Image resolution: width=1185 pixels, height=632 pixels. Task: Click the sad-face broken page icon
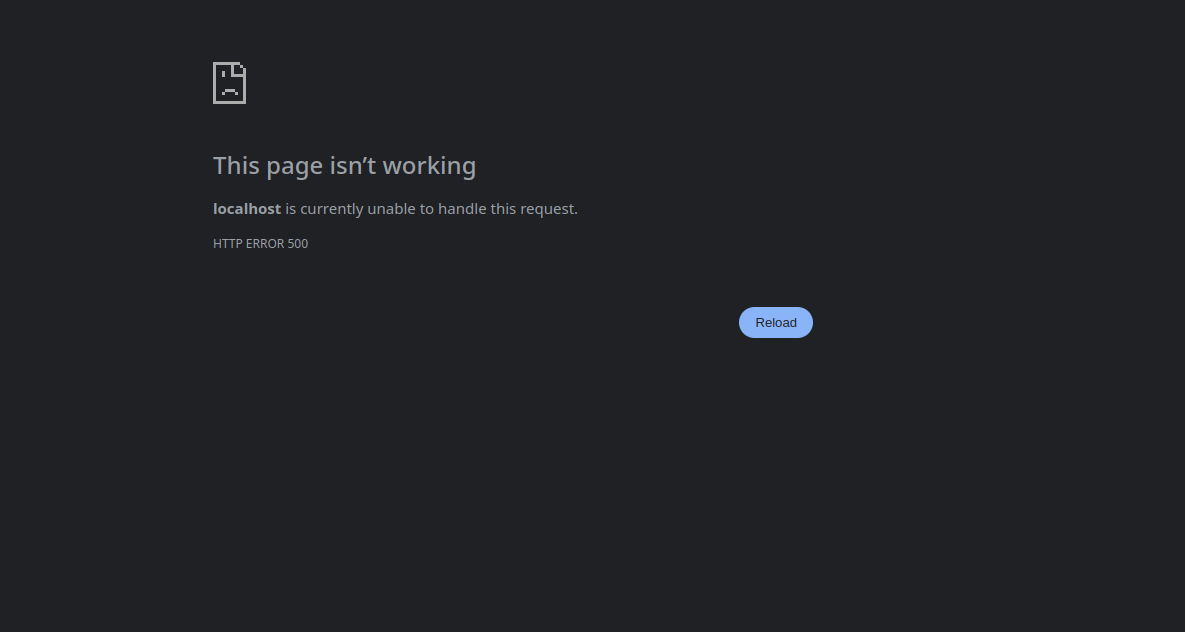(230, 83)
